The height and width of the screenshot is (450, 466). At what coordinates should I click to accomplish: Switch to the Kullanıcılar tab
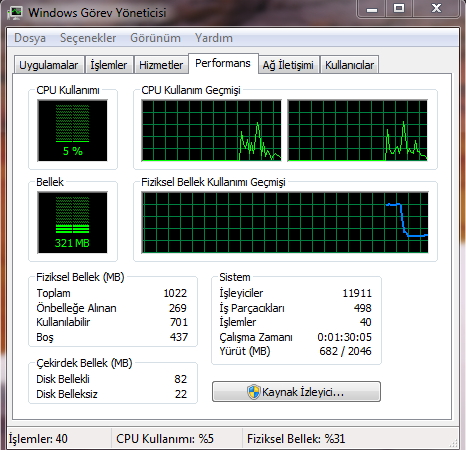(349, 65)
